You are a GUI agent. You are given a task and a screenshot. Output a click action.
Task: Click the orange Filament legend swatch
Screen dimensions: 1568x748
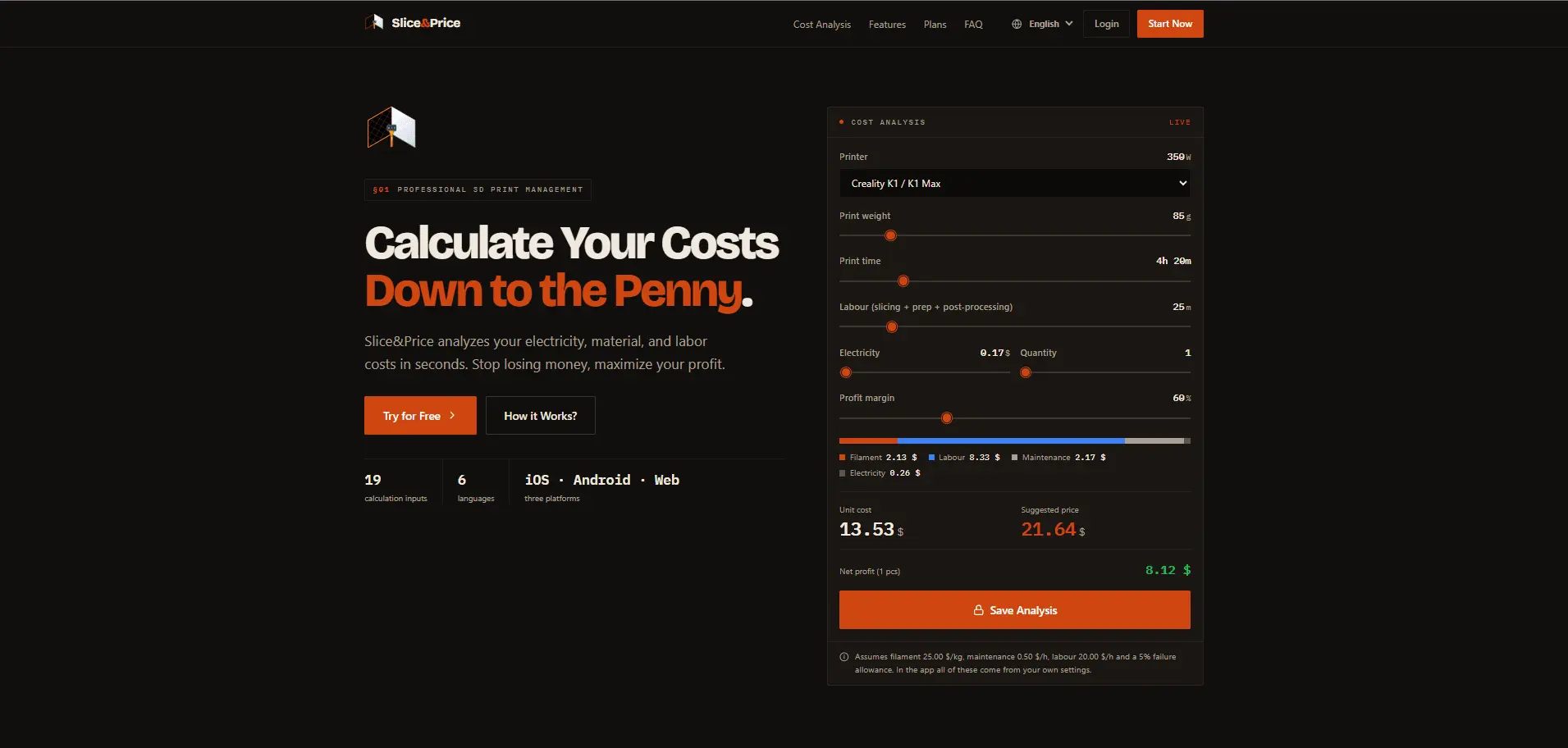[843, 458]
